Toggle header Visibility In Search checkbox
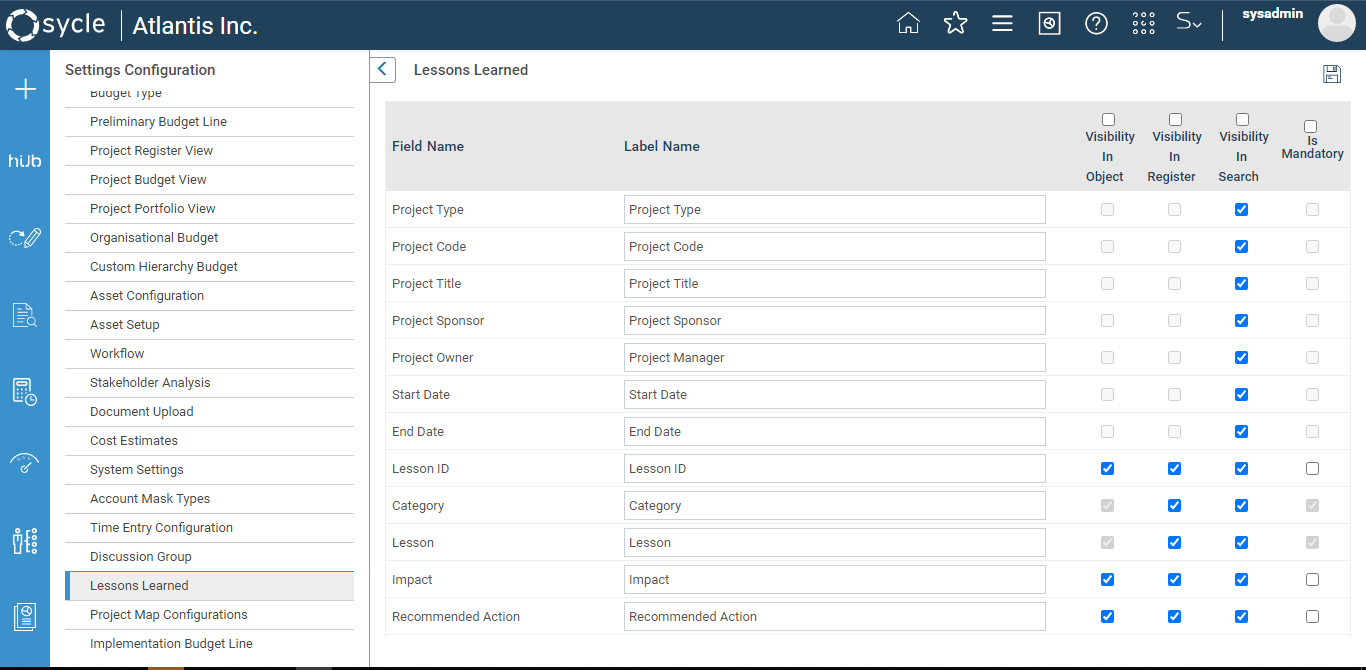The width and height of the screenshot is (1366, 670). pyautogui.click(x=1242, y=119)
